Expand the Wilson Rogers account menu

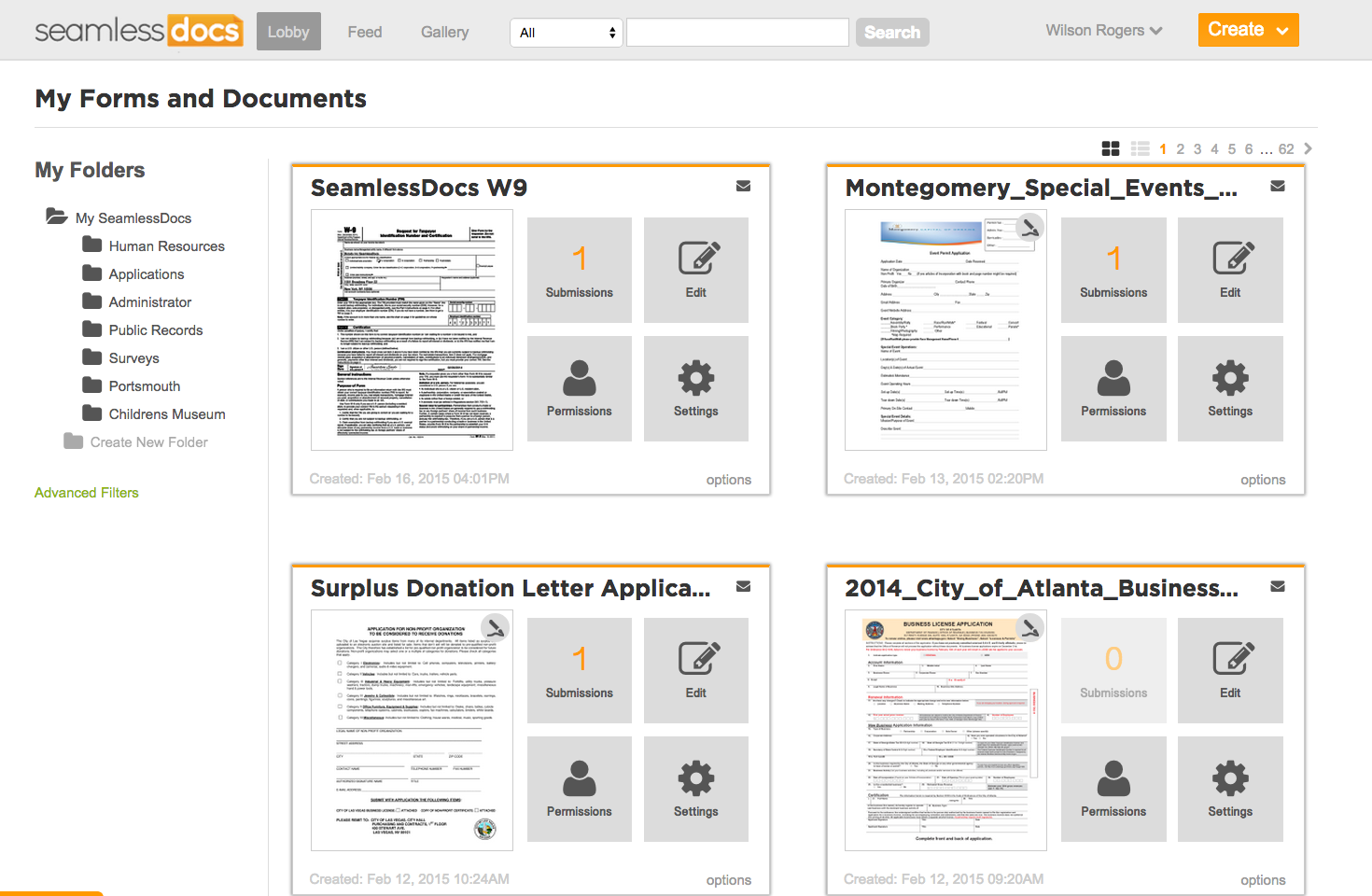click(x=1103, y=30)
